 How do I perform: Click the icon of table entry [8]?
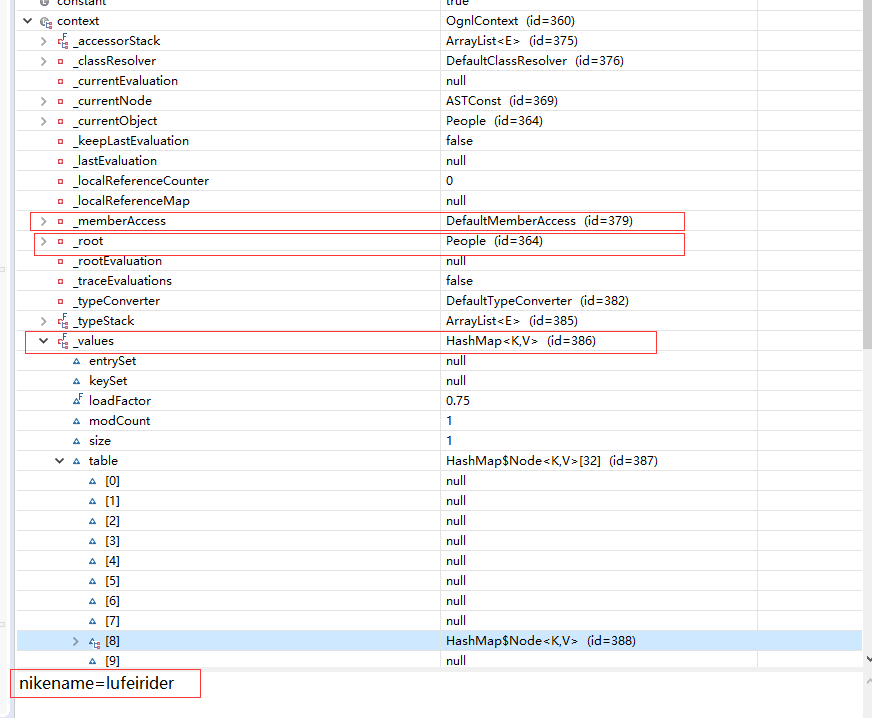click(x=95, y=642)
